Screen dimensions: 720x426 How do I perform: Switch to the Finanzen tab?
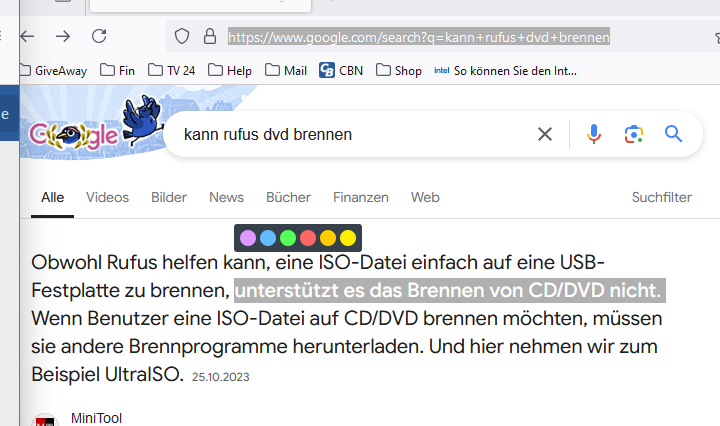[361, 197]
